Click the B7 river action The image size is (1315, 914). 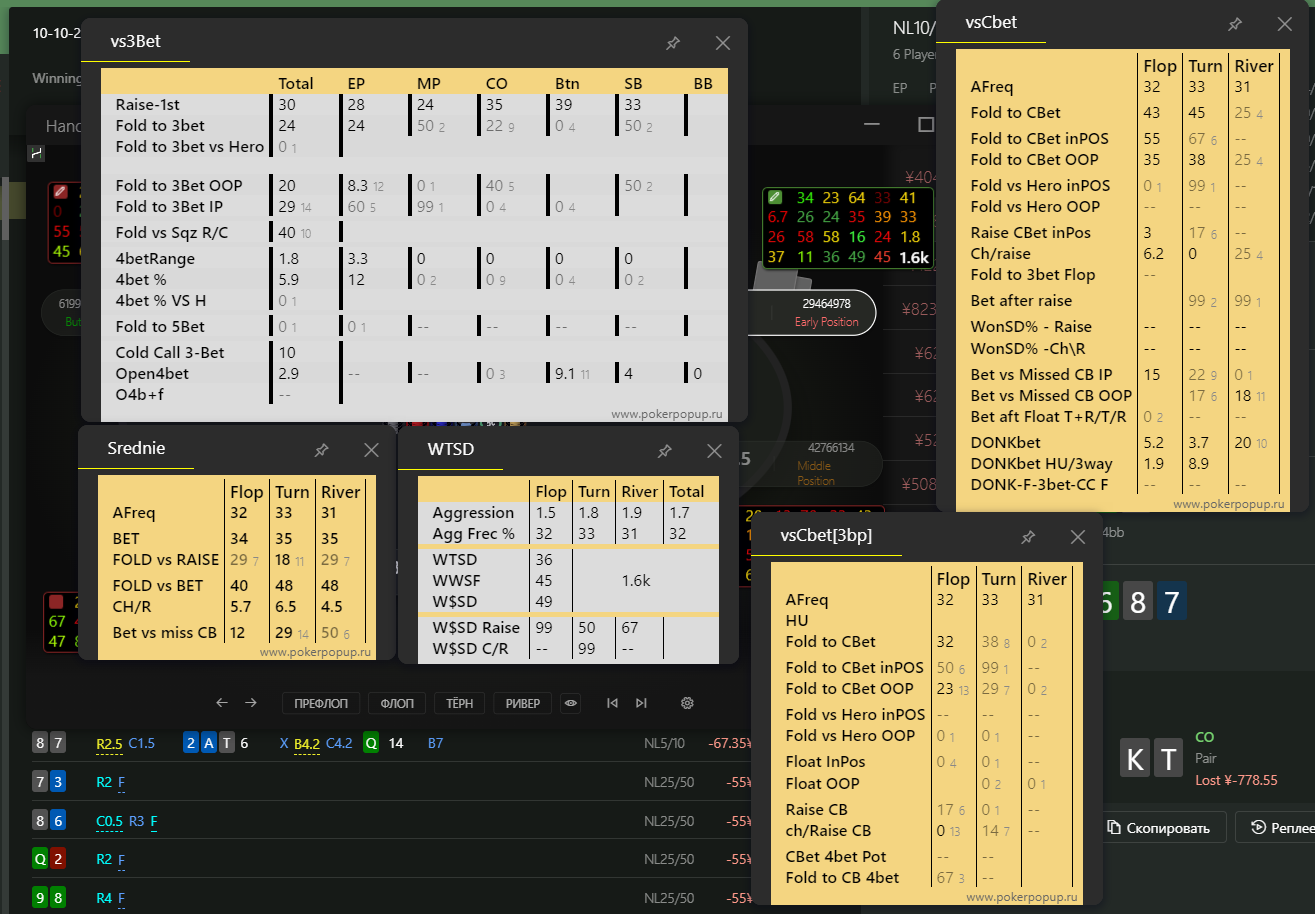coord(435,744)
